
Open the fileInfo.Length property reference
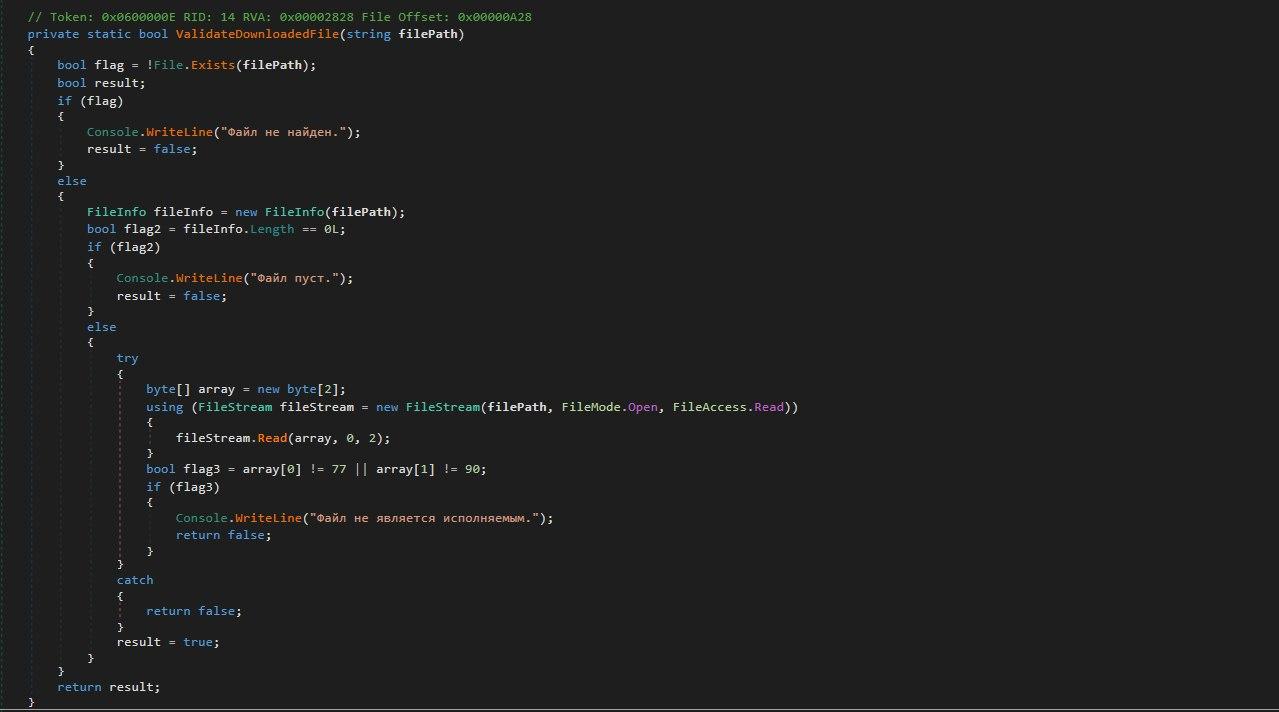[x=273, y=228]
